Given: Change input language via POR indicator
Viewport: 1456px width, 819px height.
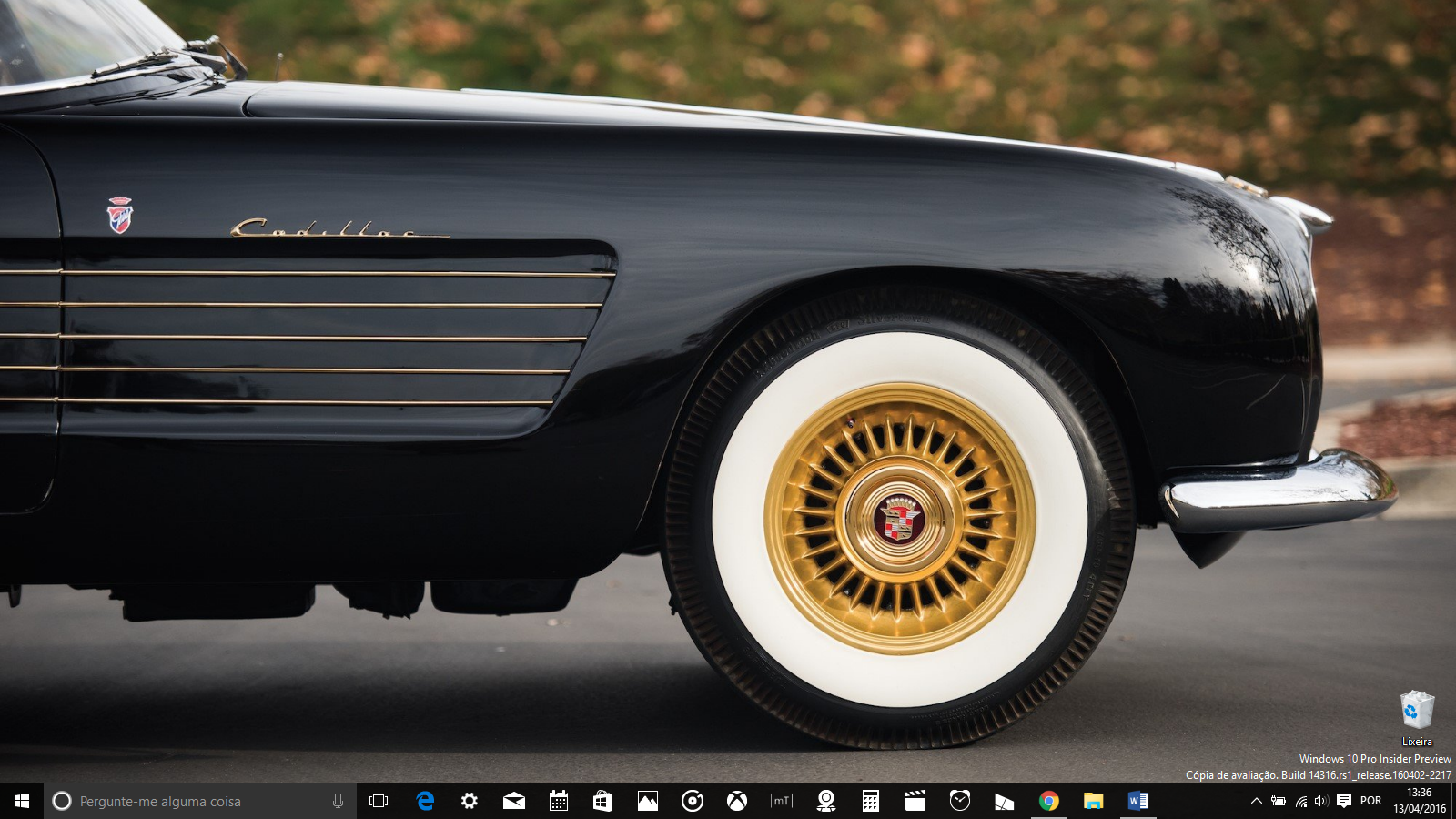Looking at the screenshot, I should point(1370,801).
